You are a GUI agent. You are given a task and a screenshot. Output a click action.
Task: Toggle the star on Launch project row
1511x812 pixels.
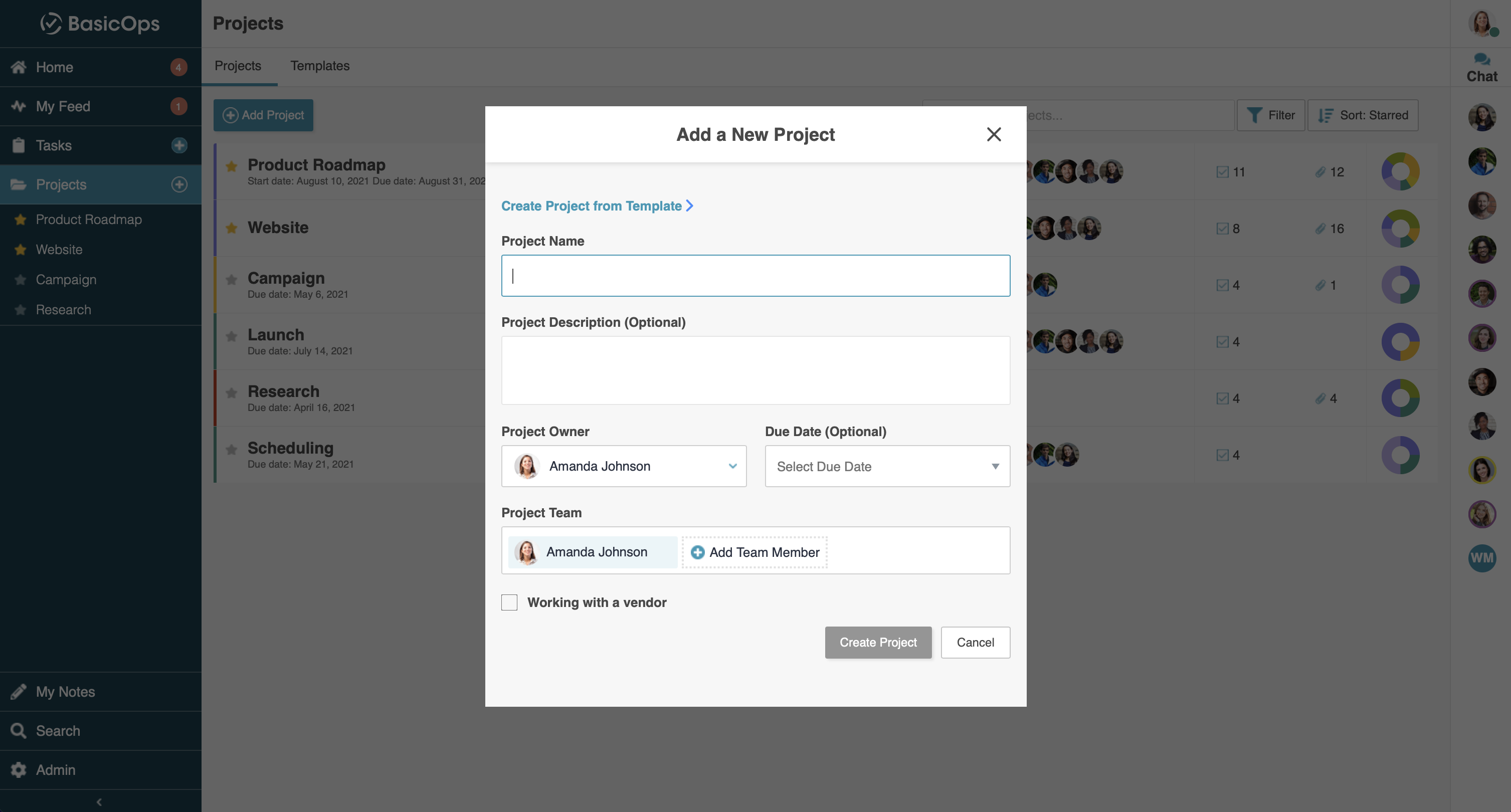click(232, 336)
